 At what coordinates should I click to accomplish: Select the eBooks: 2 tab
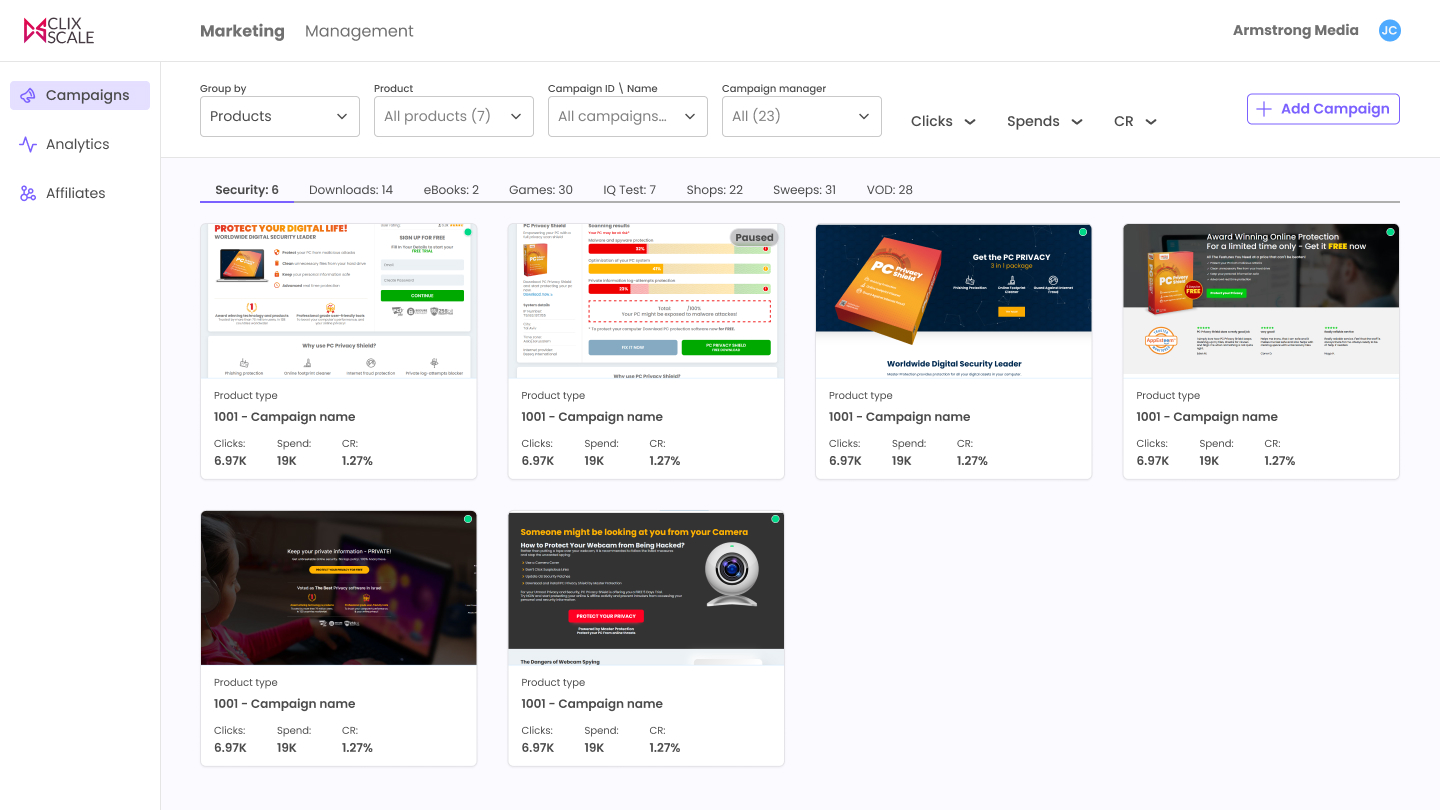pos(451,189)
